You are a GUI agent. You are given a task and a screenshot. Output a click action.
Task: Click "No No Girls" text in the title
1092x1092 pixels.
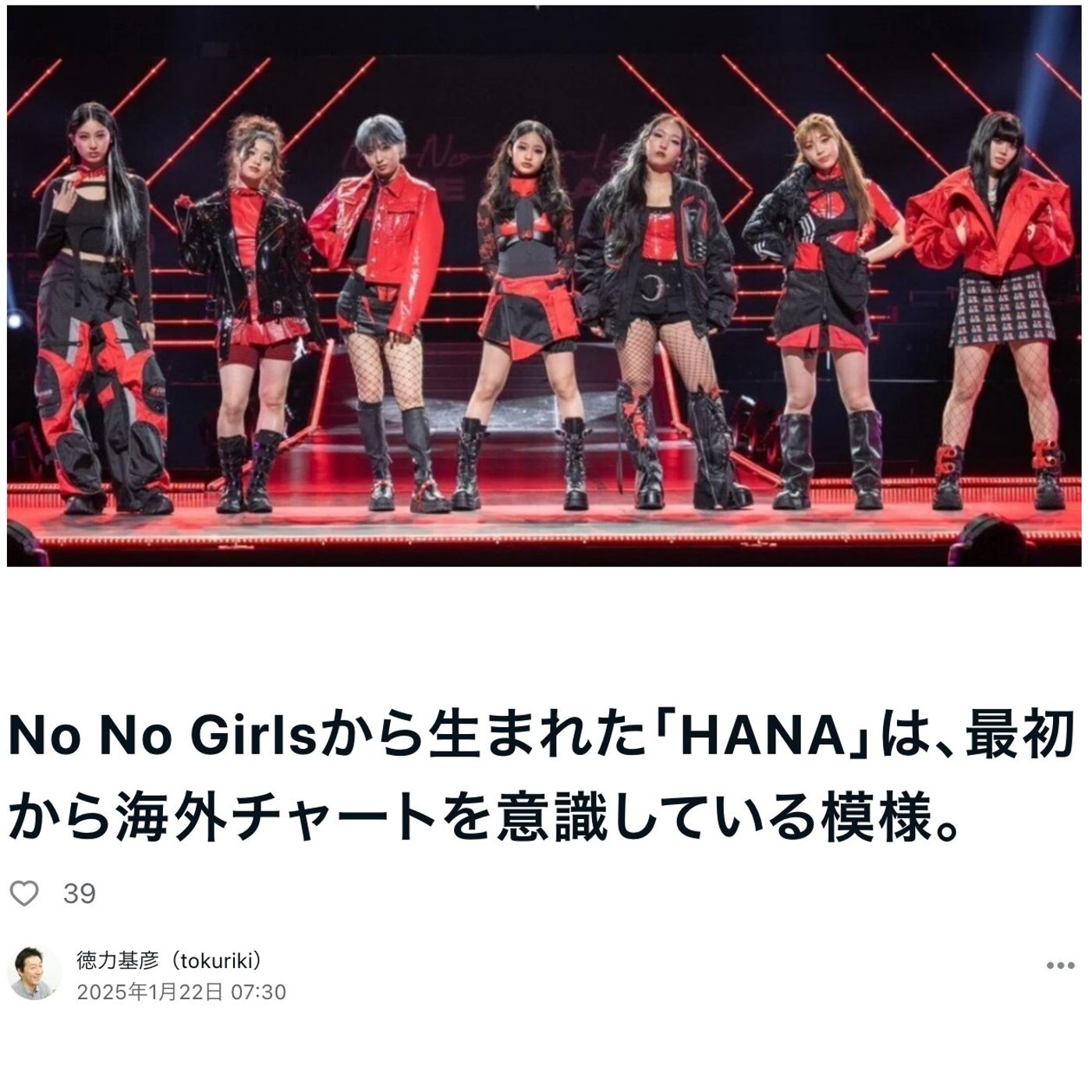point(161,738)
